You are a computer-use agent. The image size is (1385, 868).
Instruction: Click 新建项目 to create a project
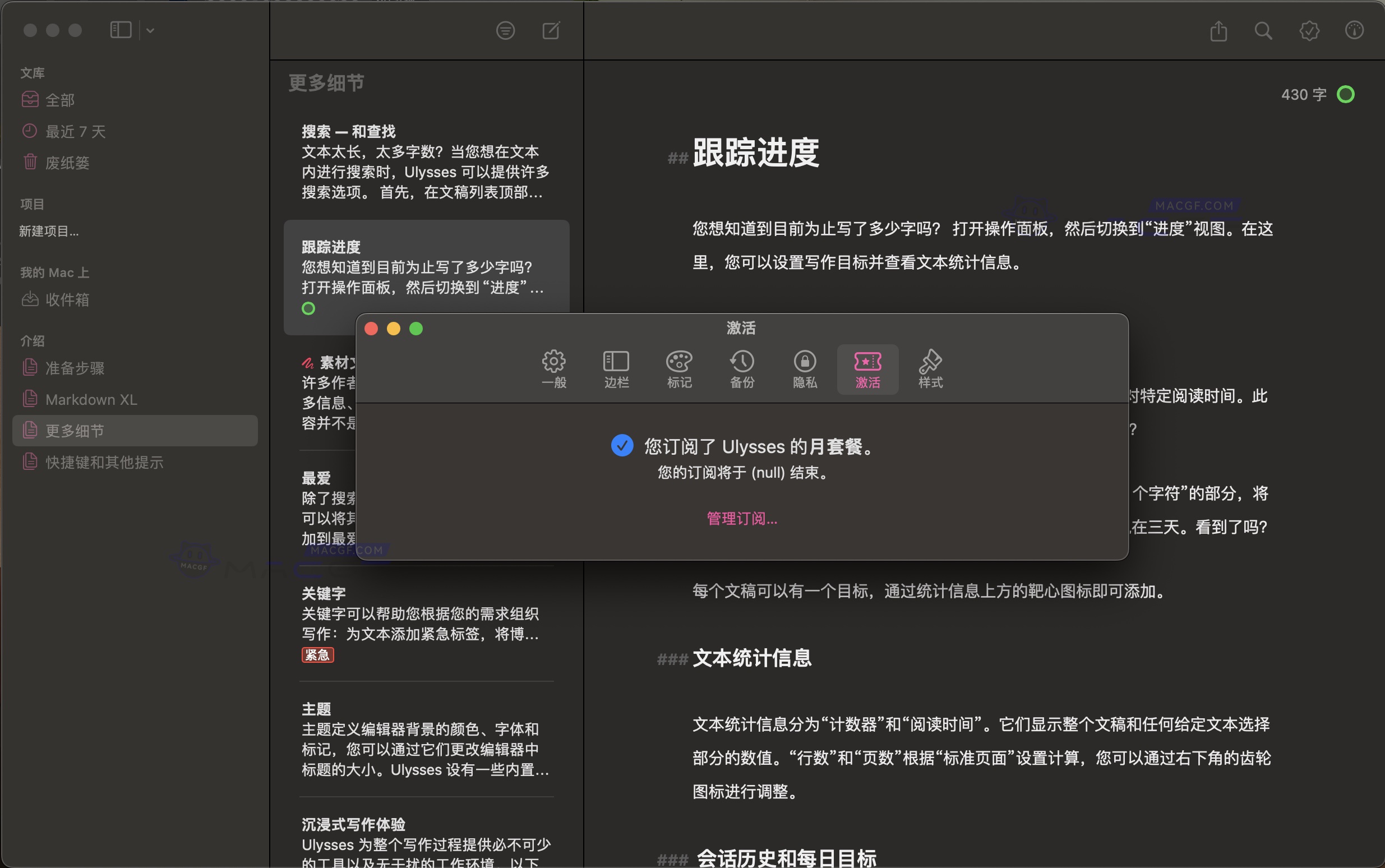point(48,231)
